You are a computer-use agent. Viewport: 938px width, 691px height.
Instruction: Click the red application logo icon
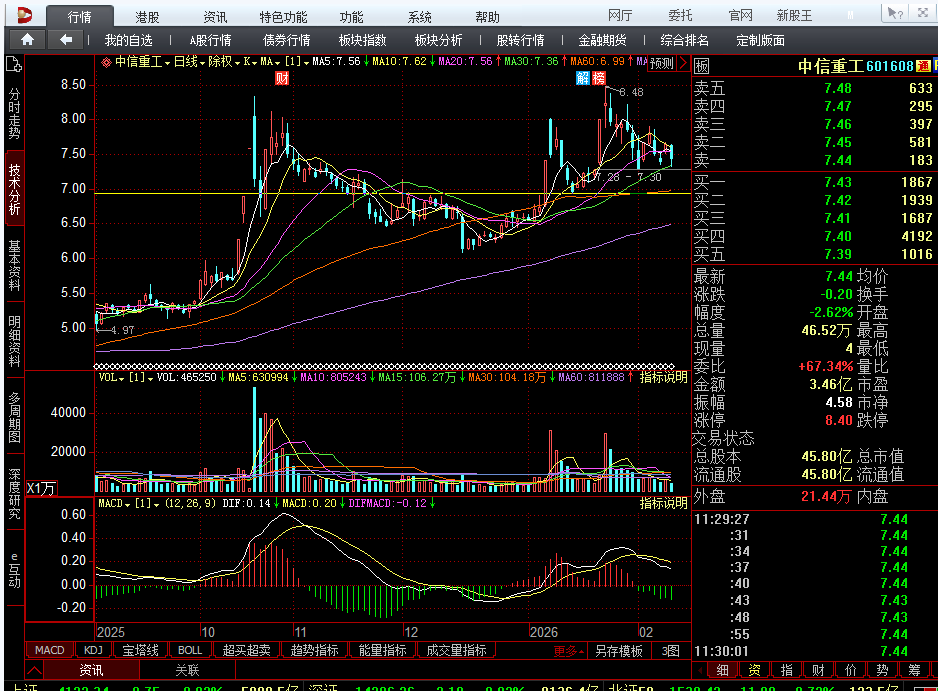[25, 15]
